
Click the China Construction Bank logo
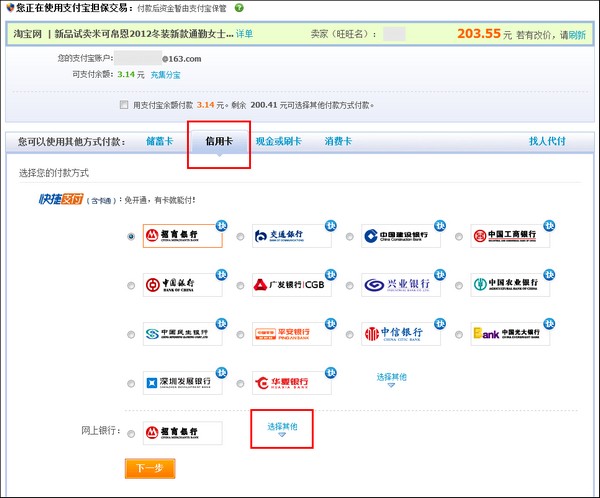pyautogui.click(x=401, y=236)
